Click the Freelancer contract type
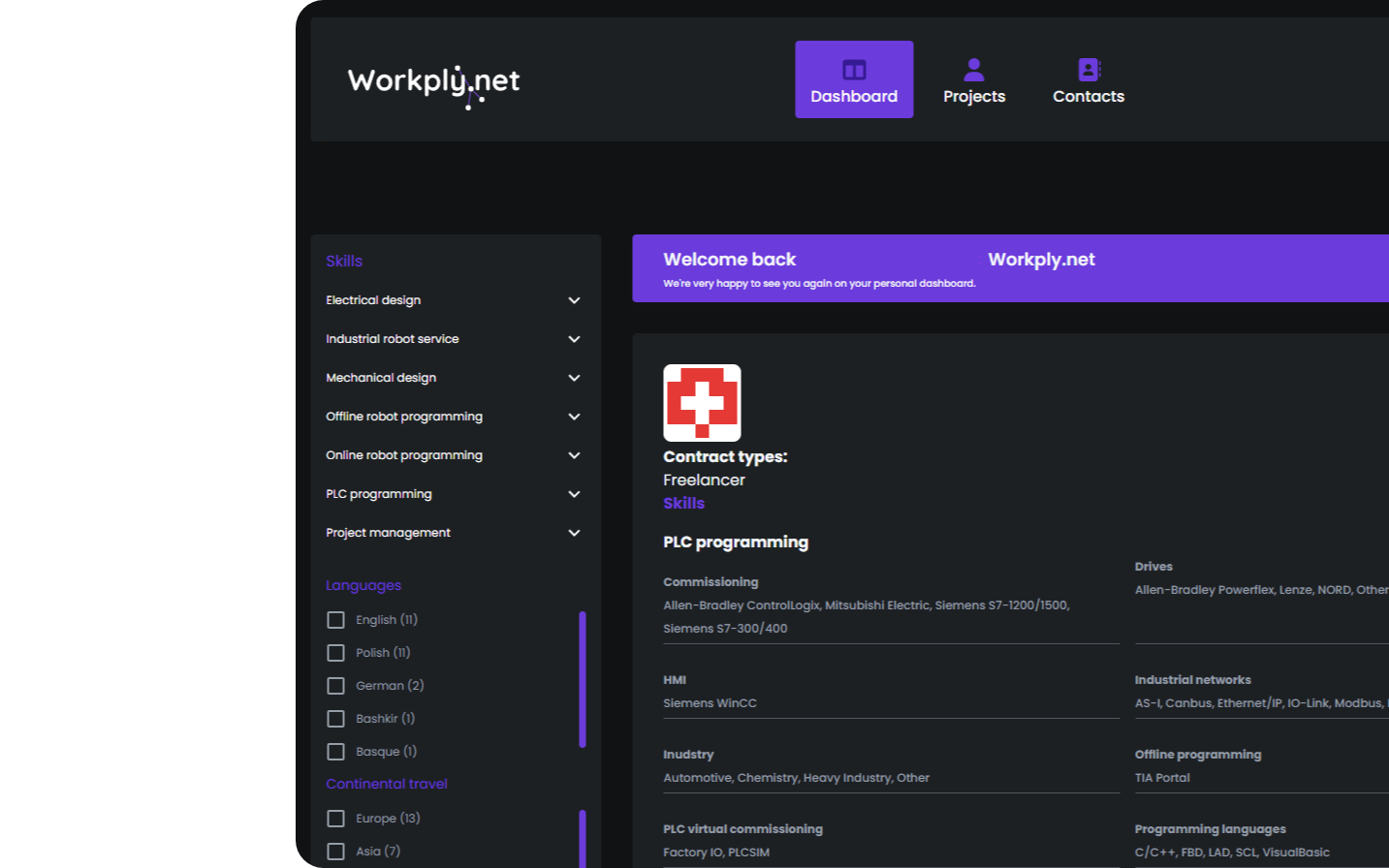The width and height of the screenshot is (1389, 868). (x=705, y=480)
